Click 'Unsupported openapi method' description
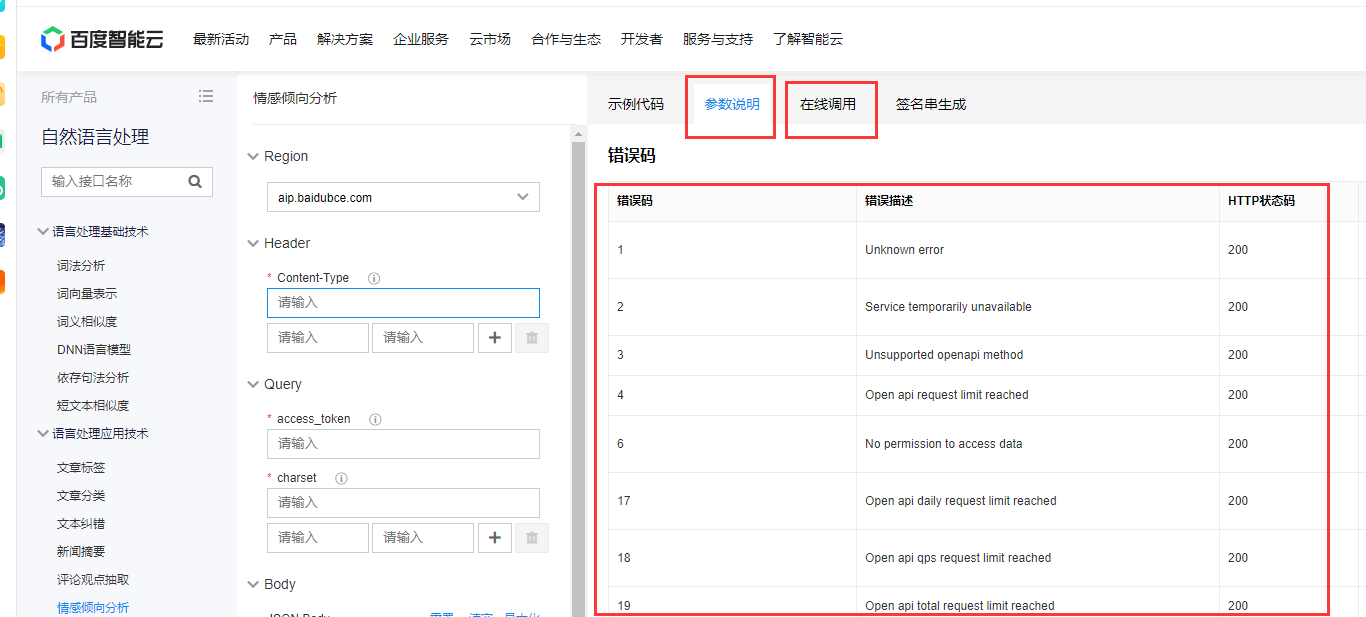Screen dimensions: 1366x617 click(944, 355)
